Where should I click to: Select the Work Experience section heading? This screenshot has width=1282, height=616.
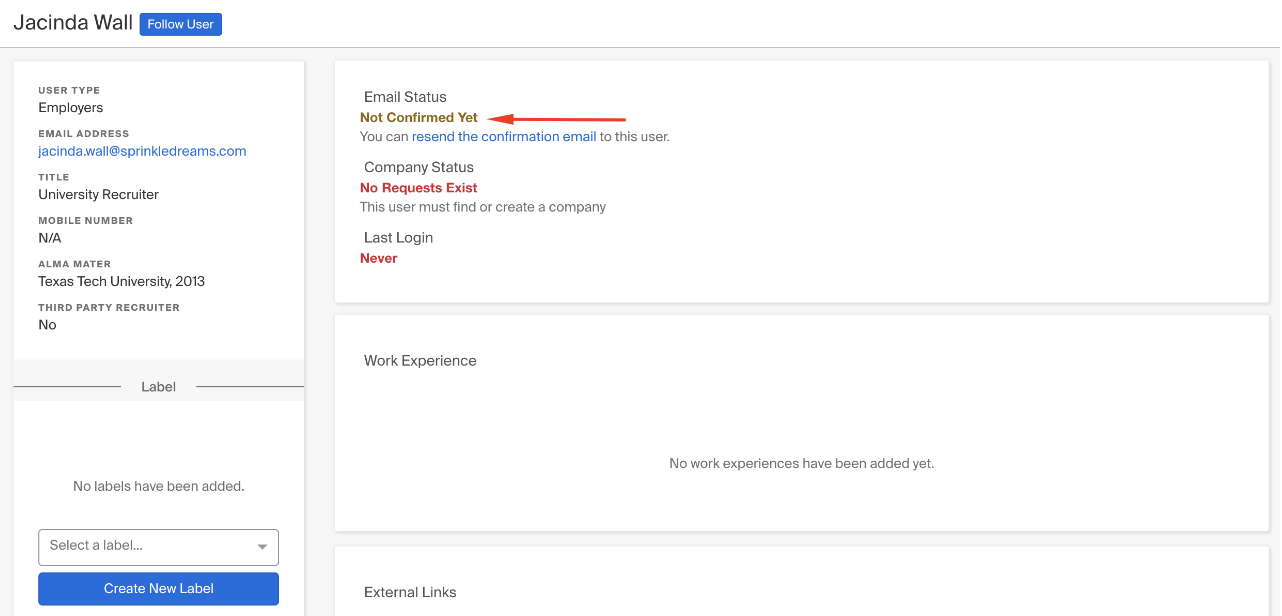point(420,361)
